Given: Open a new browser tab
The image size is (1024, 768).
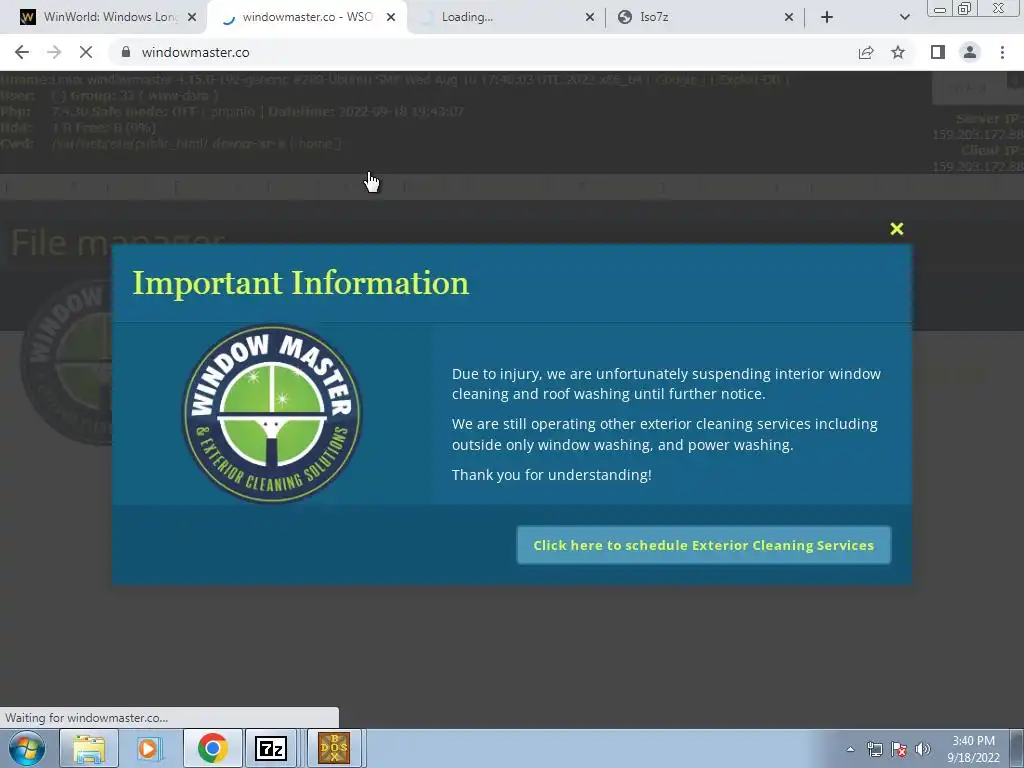Looking at the screenshot, I should 827,17.
